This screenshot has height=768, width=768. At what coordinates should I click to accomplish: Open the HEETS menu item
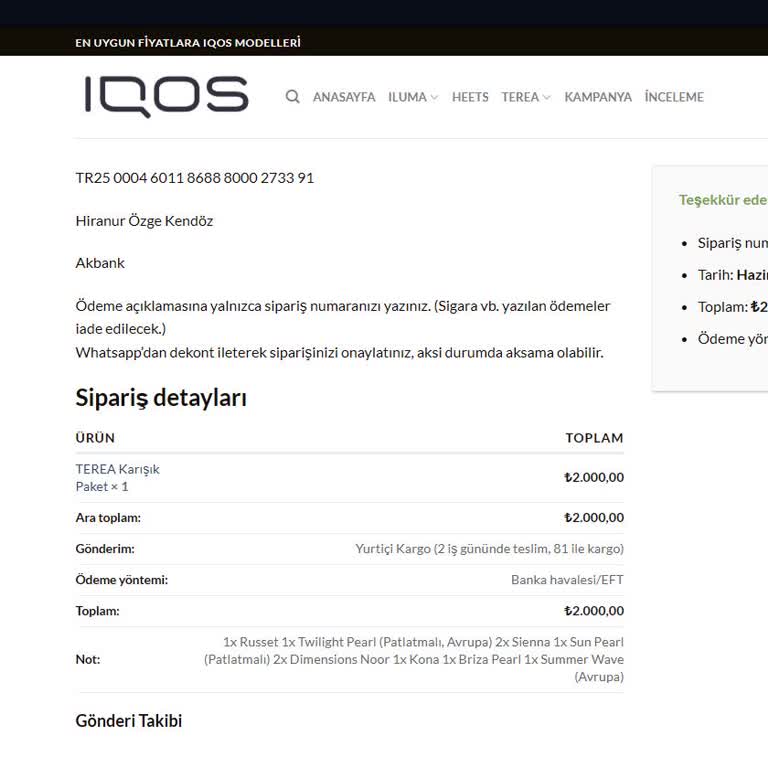coord(470,97)
